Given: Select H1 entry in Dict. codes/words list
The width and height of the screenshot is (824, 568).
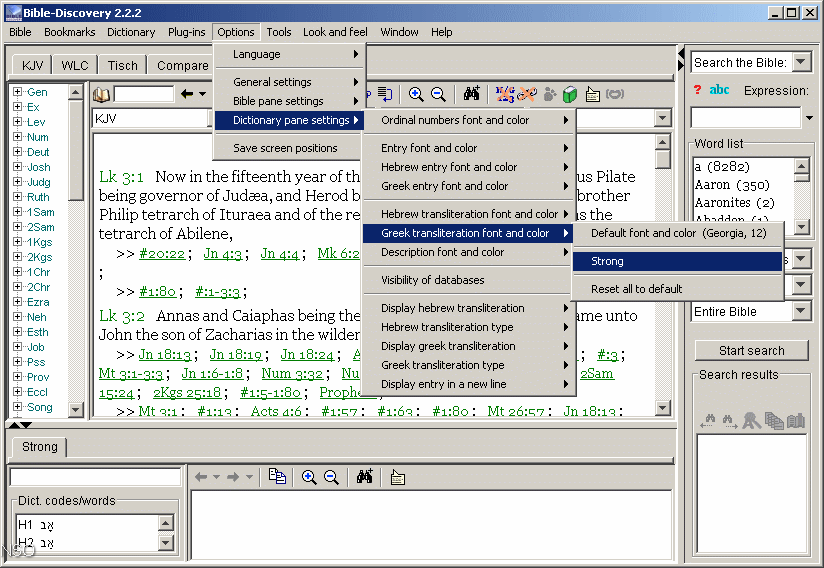Looking at the screenshot, I should 36,524.
